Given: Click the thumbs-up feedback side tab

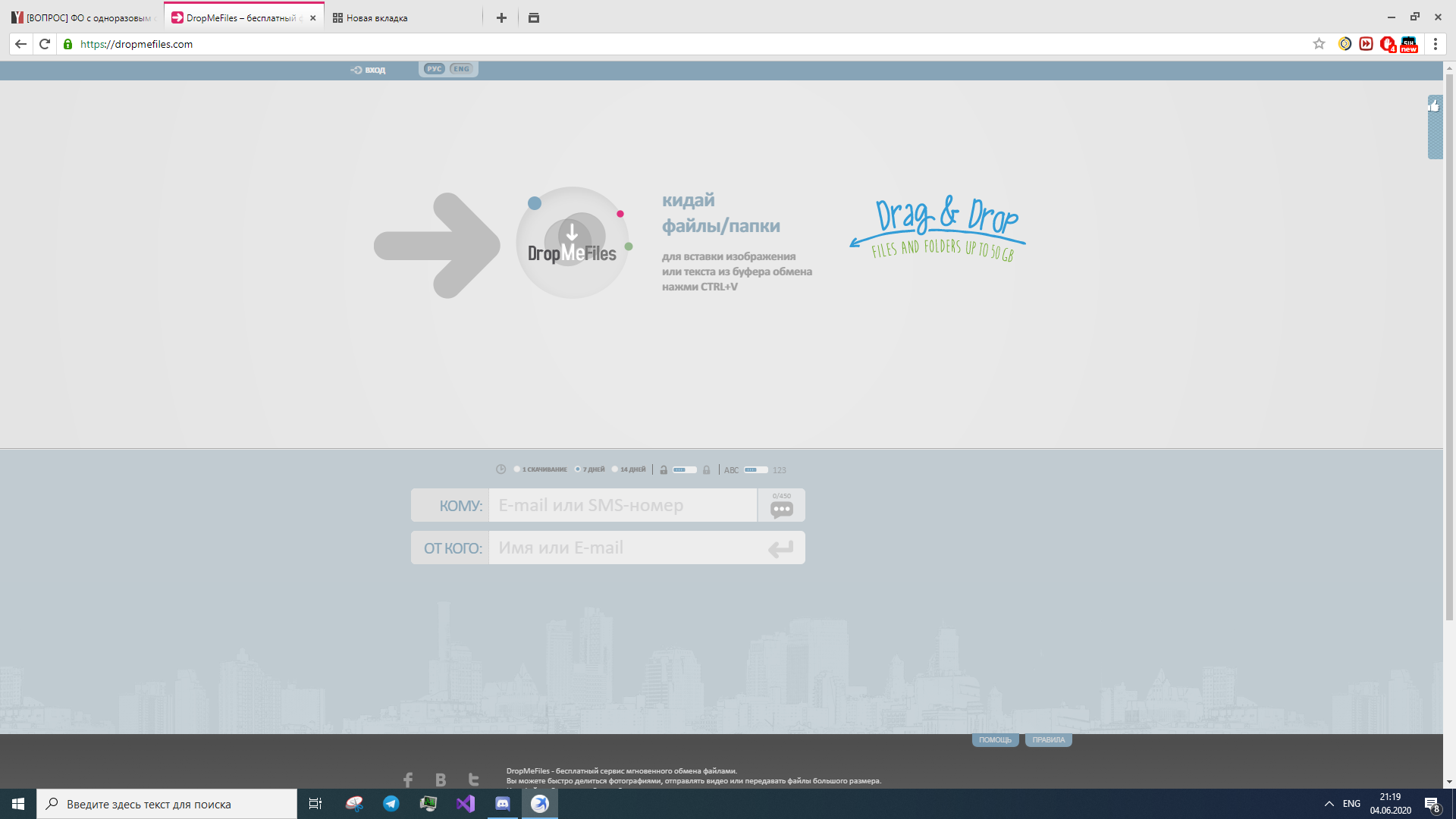Looking at the screenshot, I should pyautogui.click(x=1435, y=127).
